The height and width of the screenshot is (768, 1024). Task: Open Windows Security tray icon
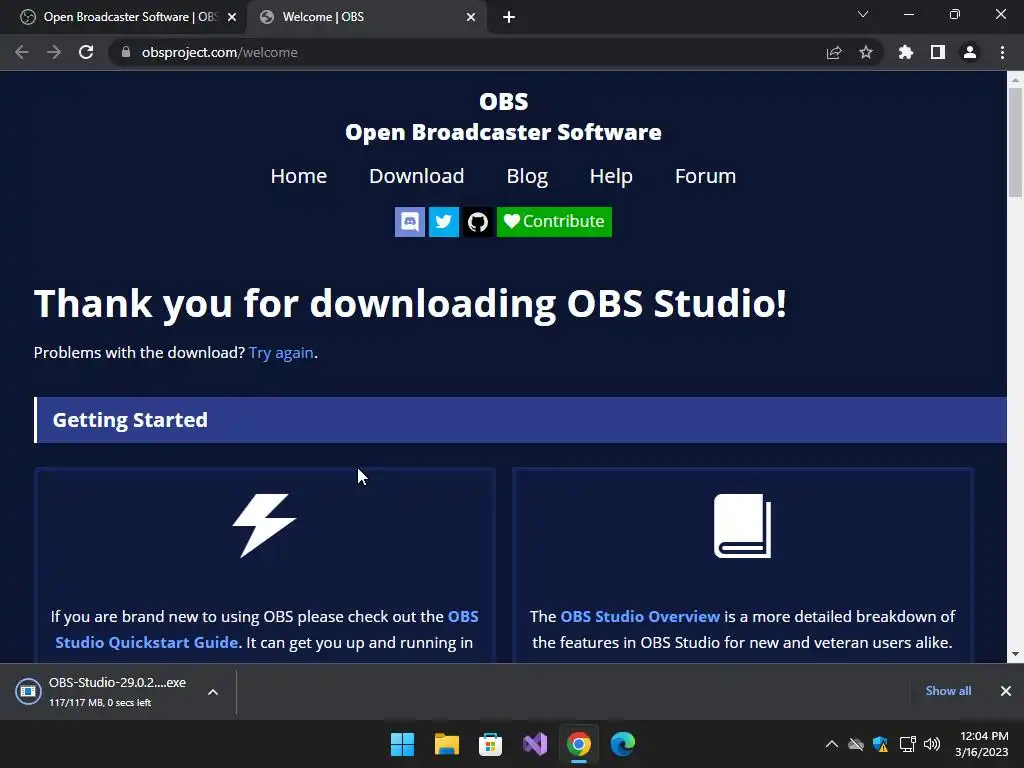(x=881, y=744)
